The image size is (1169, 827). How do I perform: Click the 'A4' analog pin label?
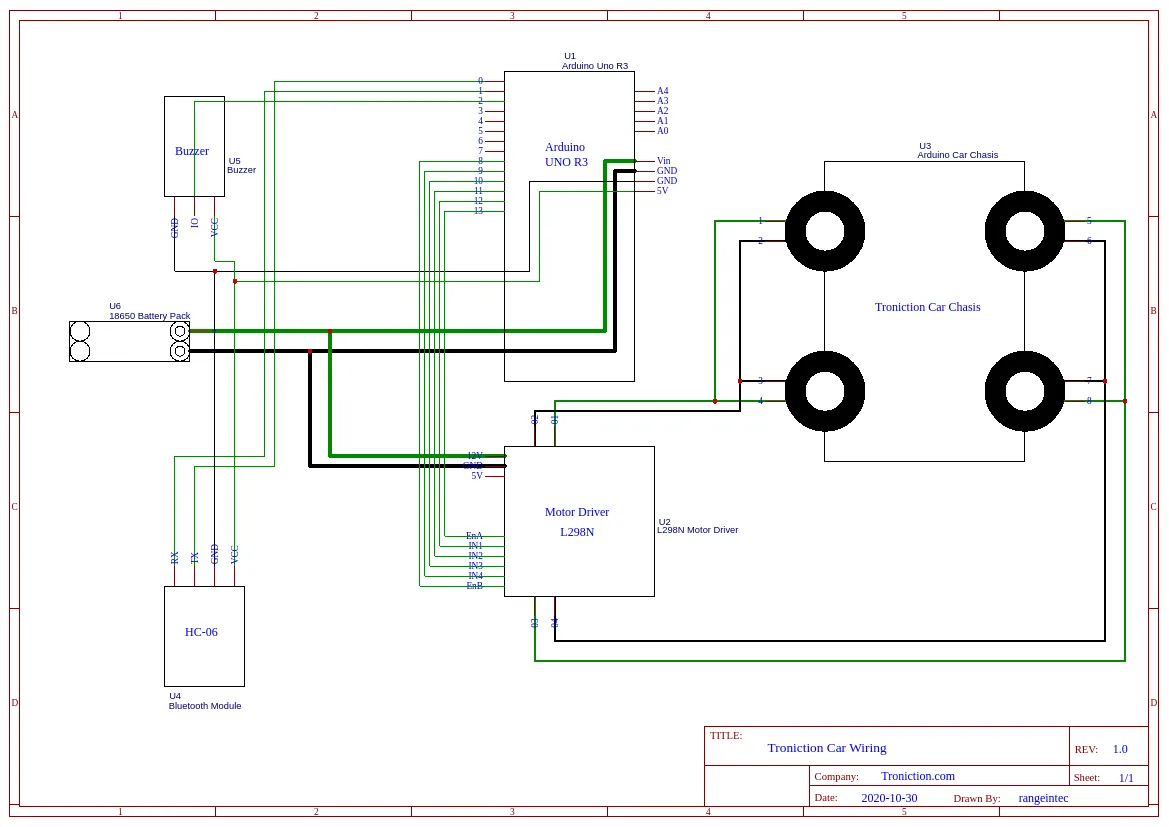(x=662, y=91)
